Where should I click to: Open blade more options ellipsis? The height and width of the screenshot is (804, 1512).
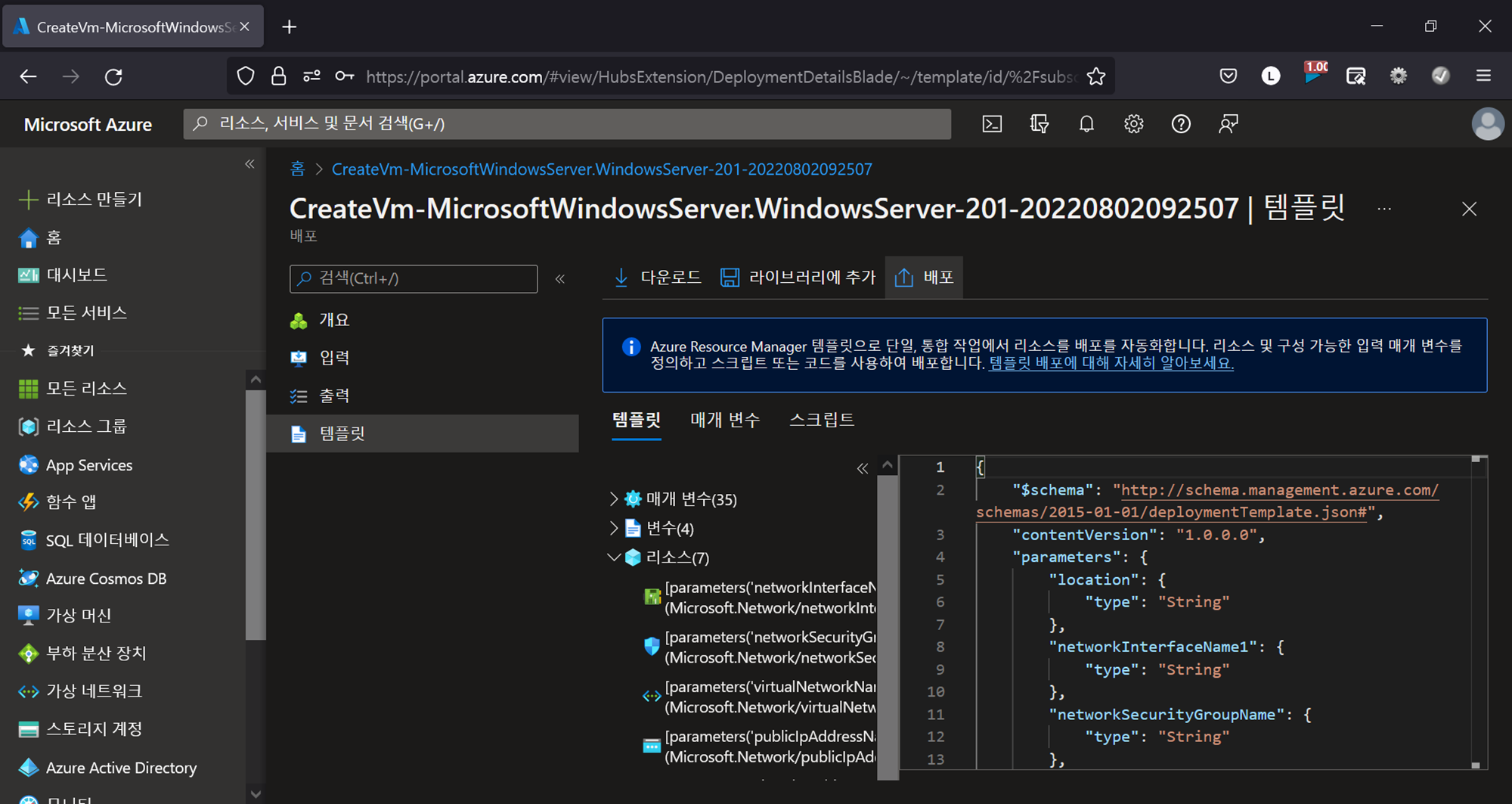click(1384, 209)
